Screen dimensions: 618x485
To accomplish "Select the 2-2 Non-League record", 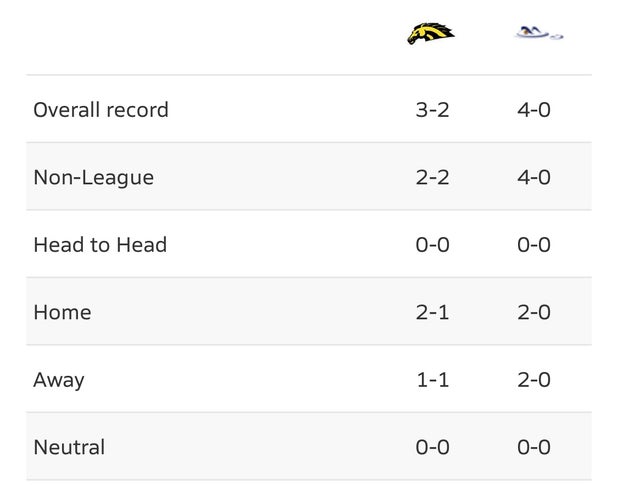I will (x=432, y=178).
